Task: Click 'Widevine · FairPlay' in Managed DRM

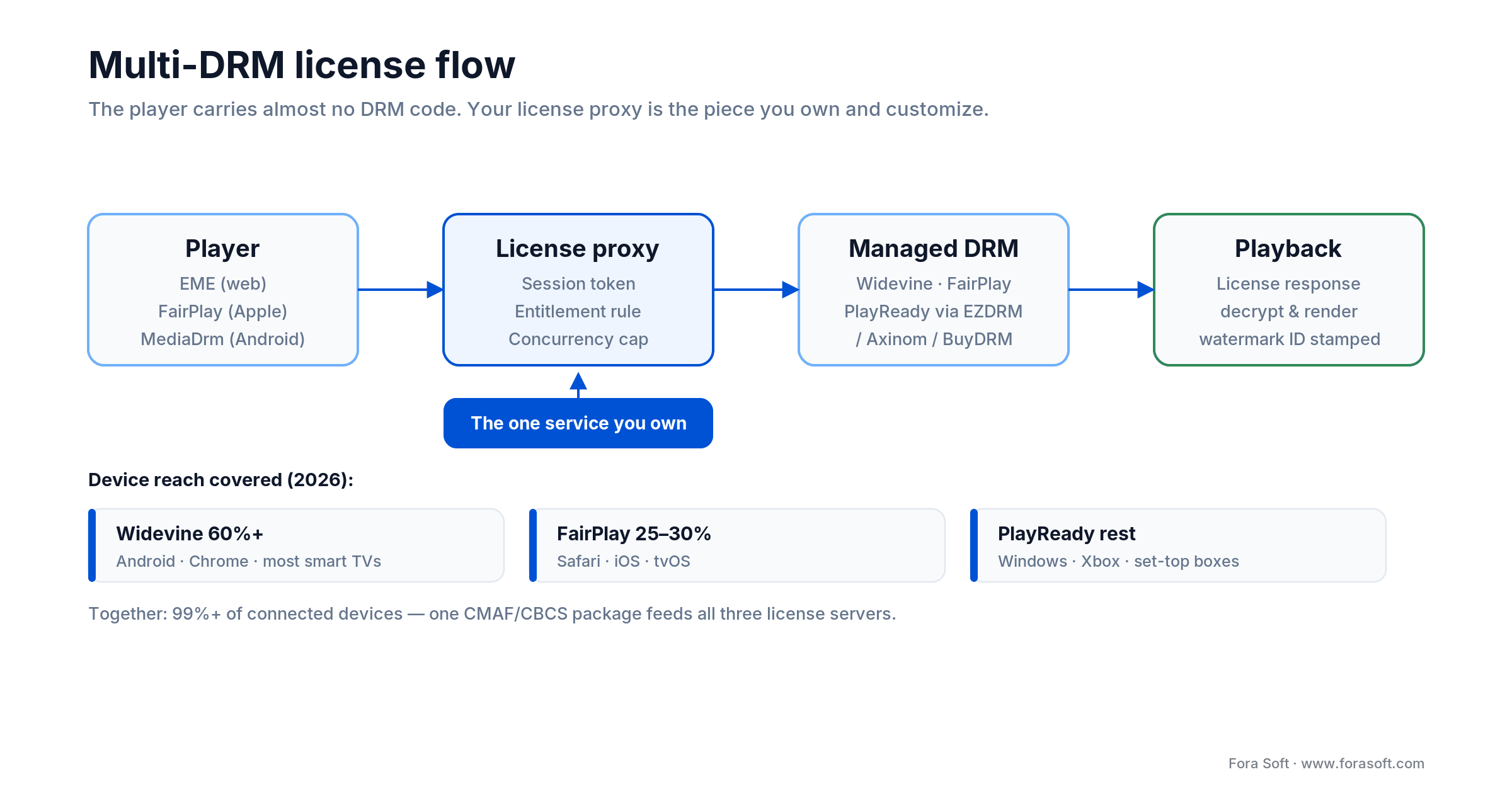Action: [x=934, y=284]
